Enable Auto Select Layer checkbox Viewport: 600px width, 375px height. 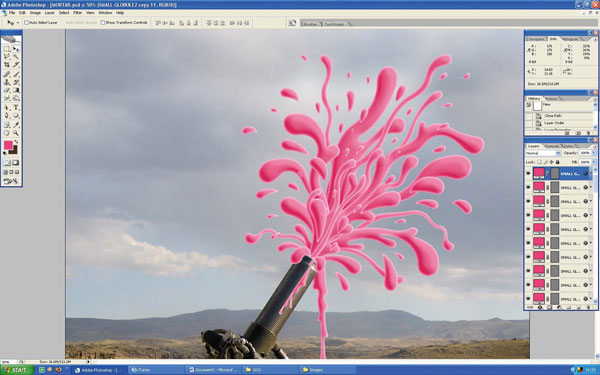[26, 23]
